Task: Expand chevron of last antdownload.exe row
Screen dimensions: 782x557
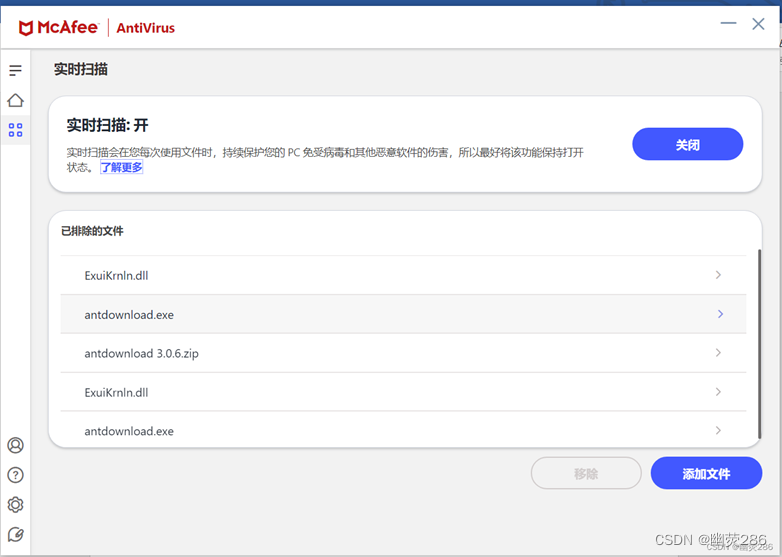Action: point(718,430)
